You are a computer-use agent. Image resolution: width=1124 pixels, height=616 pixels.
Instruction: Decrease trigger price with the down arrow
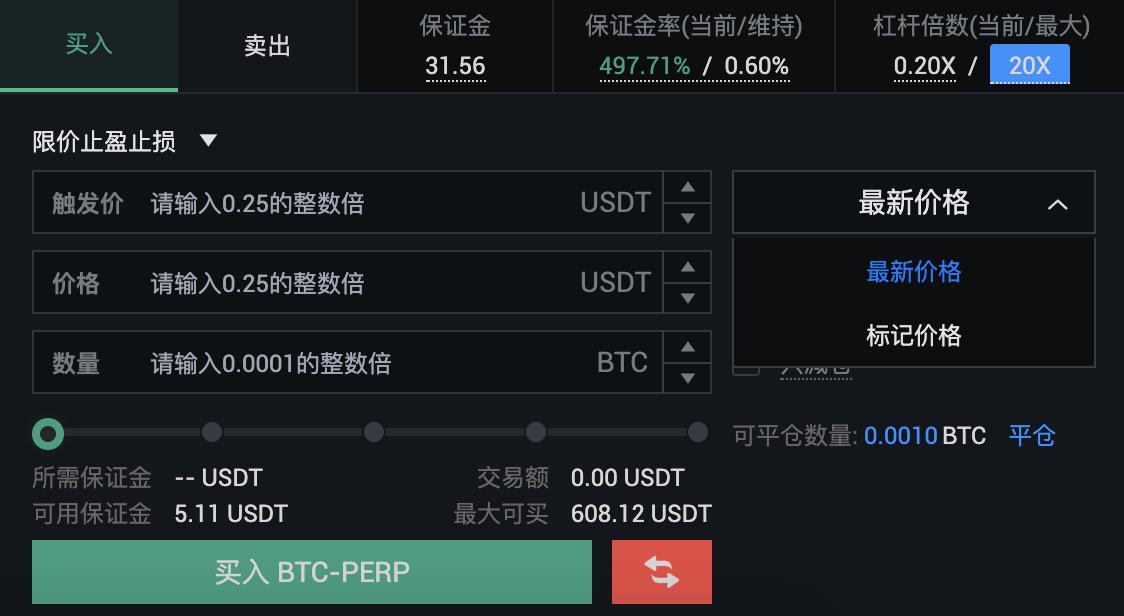[687, 217]
